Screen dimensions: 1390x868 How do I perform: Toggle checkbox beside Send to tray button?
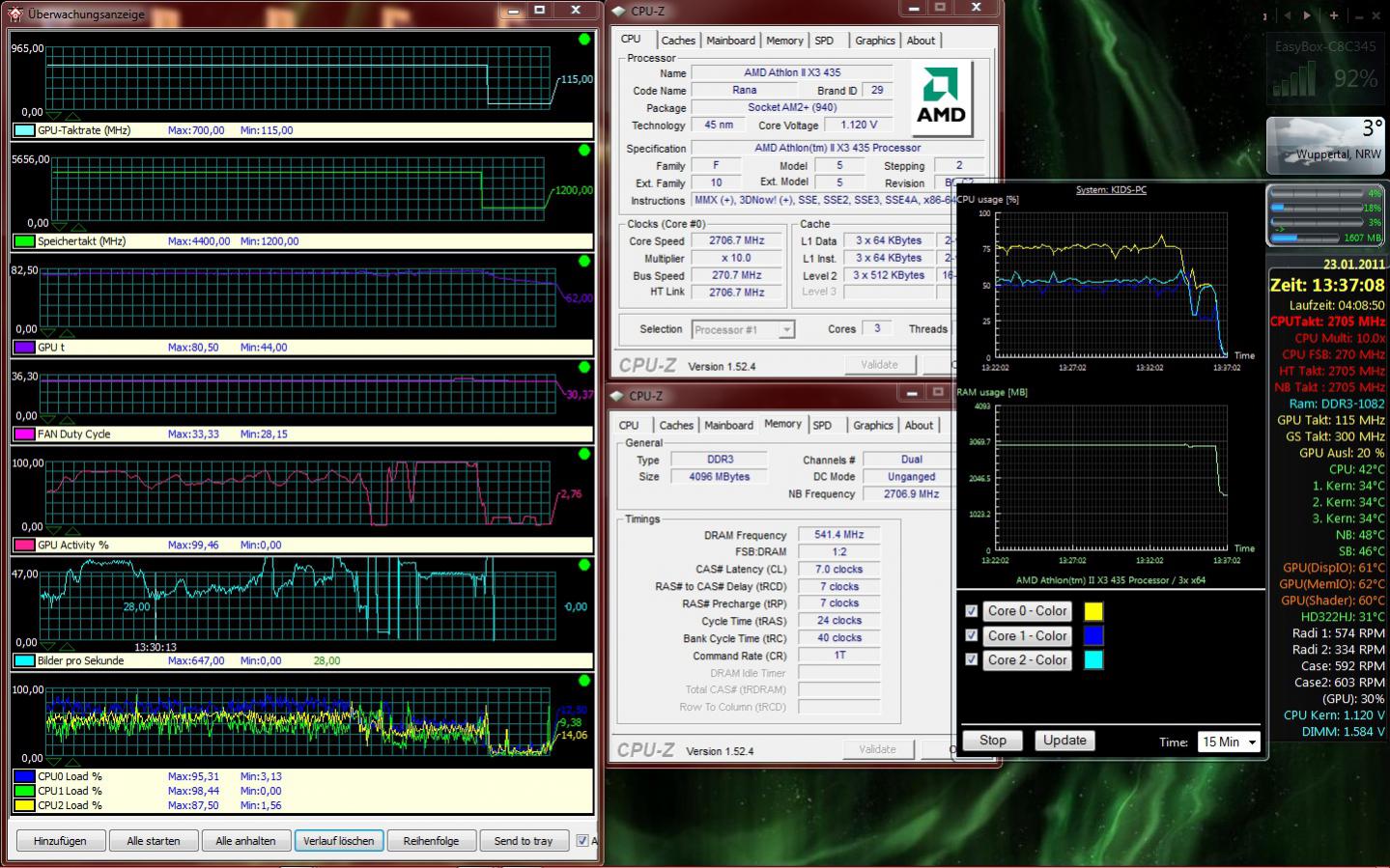pos(582,841)
